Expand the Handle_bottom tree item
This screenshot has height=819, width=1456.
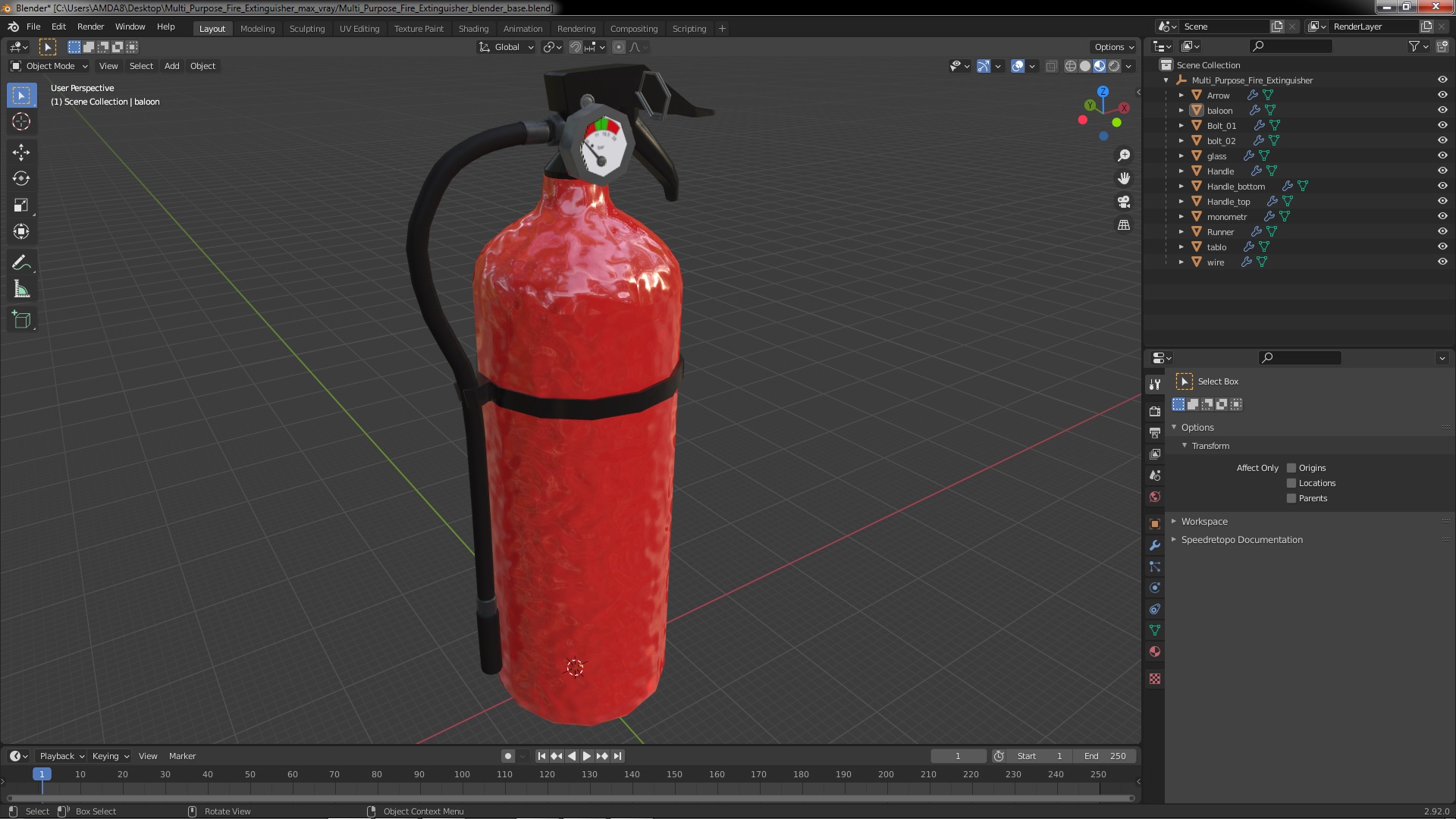coord(1181,187)
